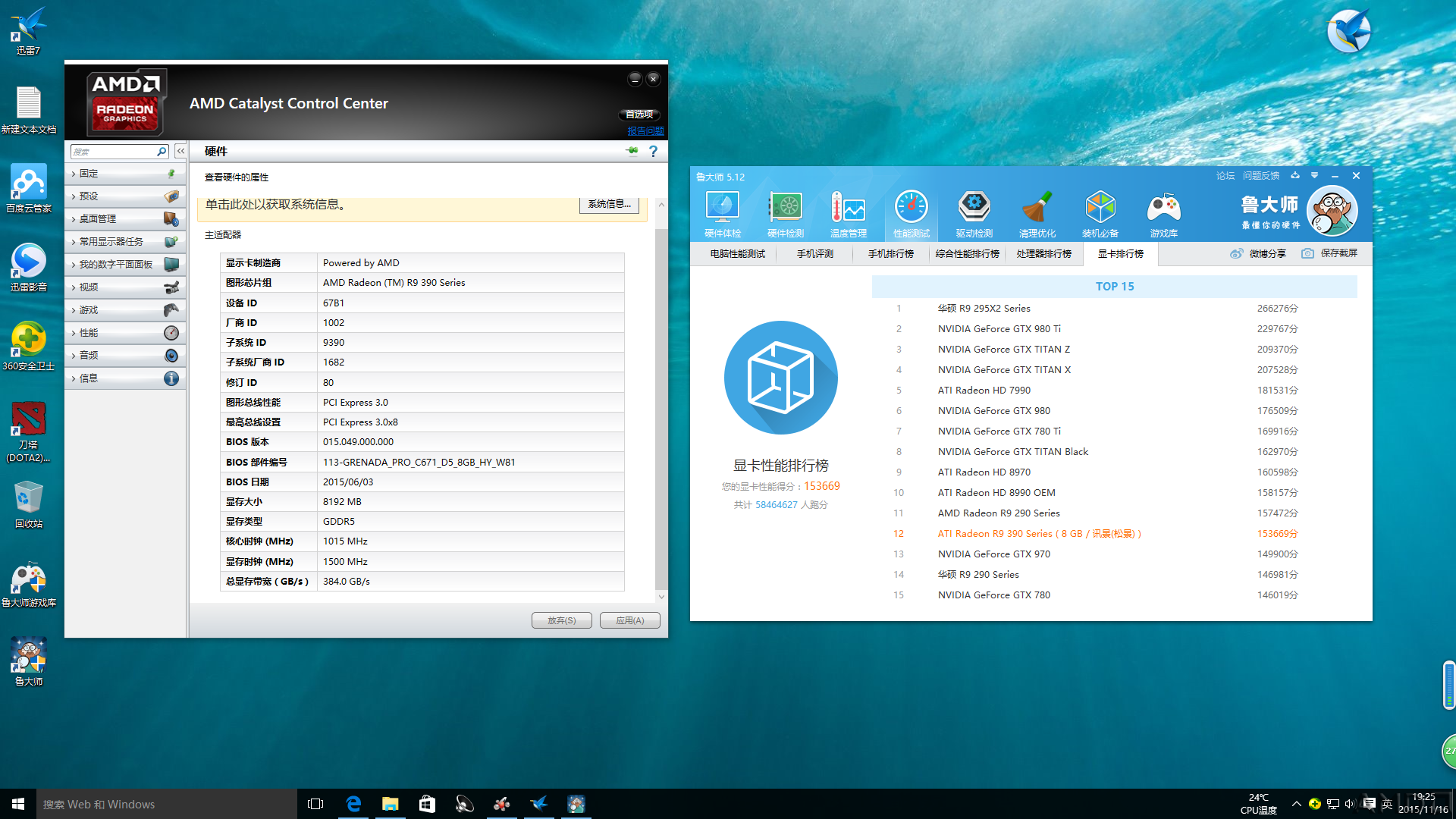The width and height of the screenshot is (1456, 819).
Task: Expand 游戏 category in sidebar
Action: point(125,310)
